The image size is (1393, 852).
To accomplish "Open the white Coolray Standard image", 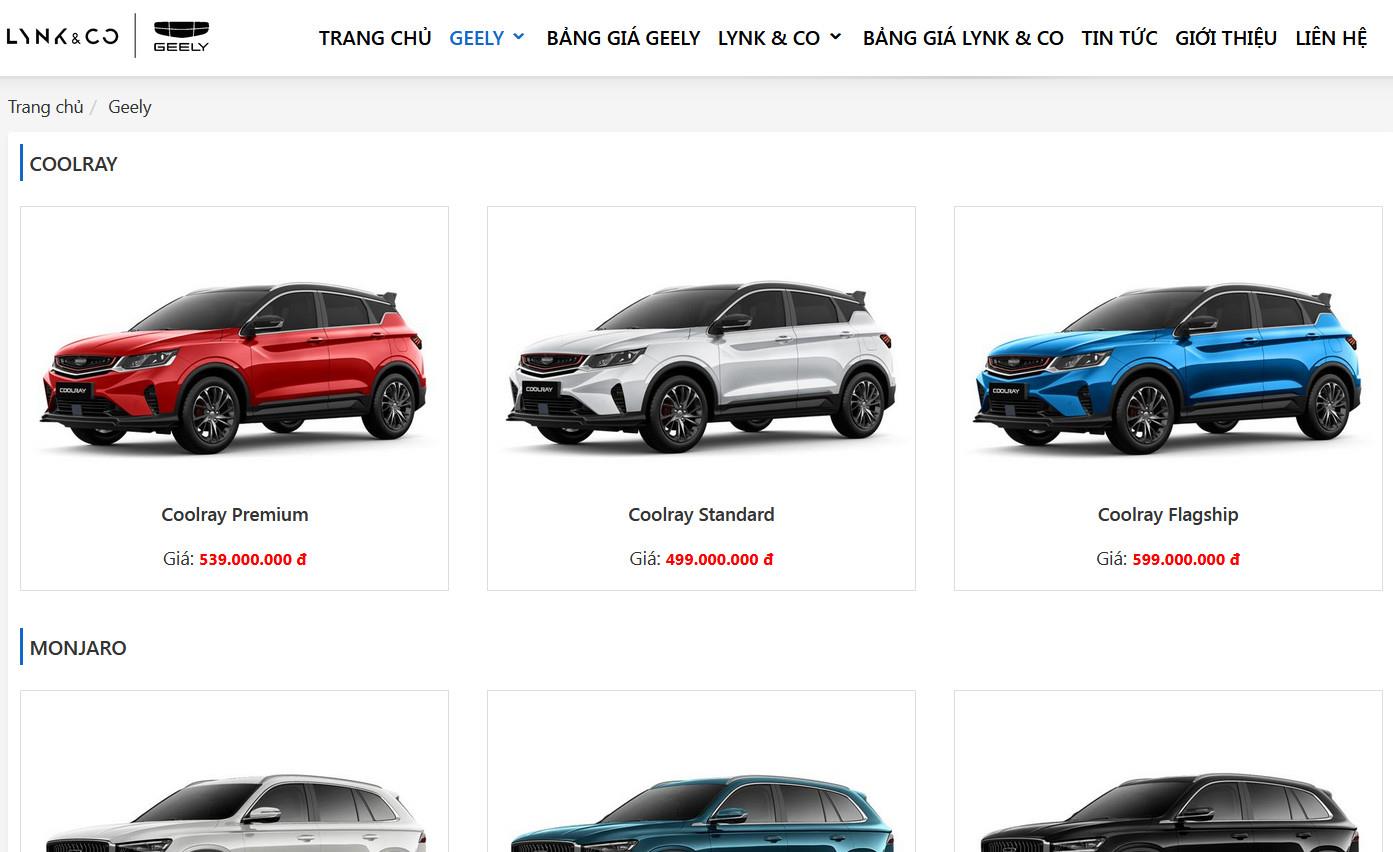I will [x=701, y=367].
